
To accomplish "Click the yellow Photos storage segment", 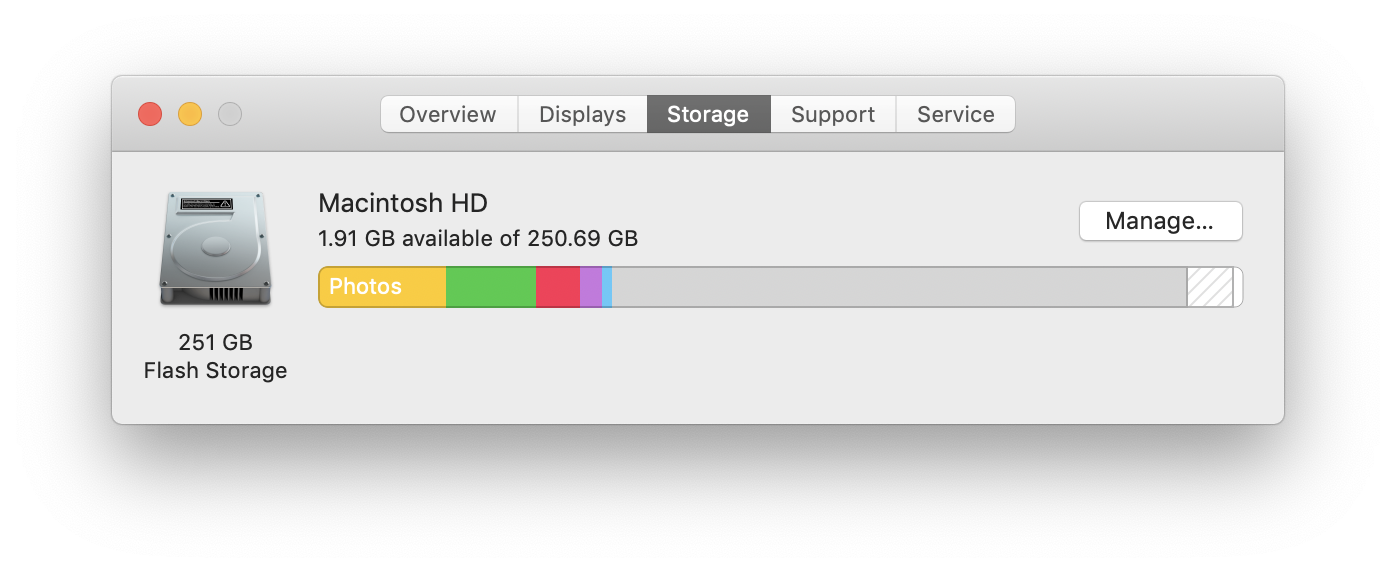I will point(382,287).
